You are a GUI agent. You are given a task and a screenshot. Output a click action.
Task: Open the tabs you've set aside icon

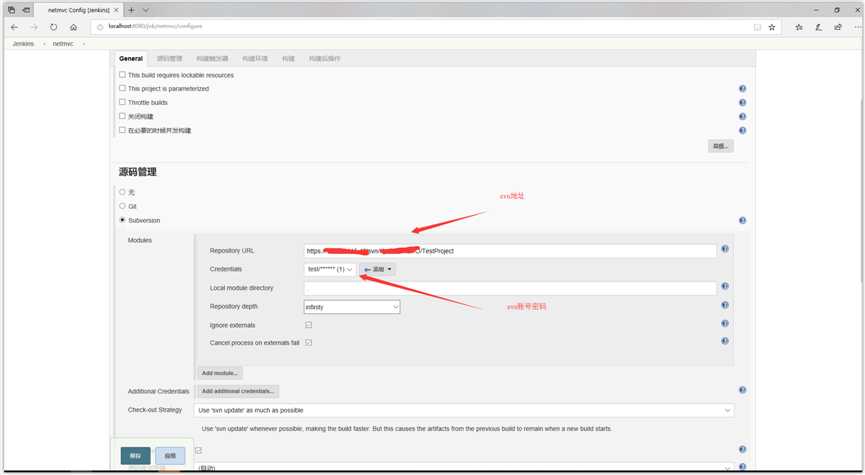point(11,10)
